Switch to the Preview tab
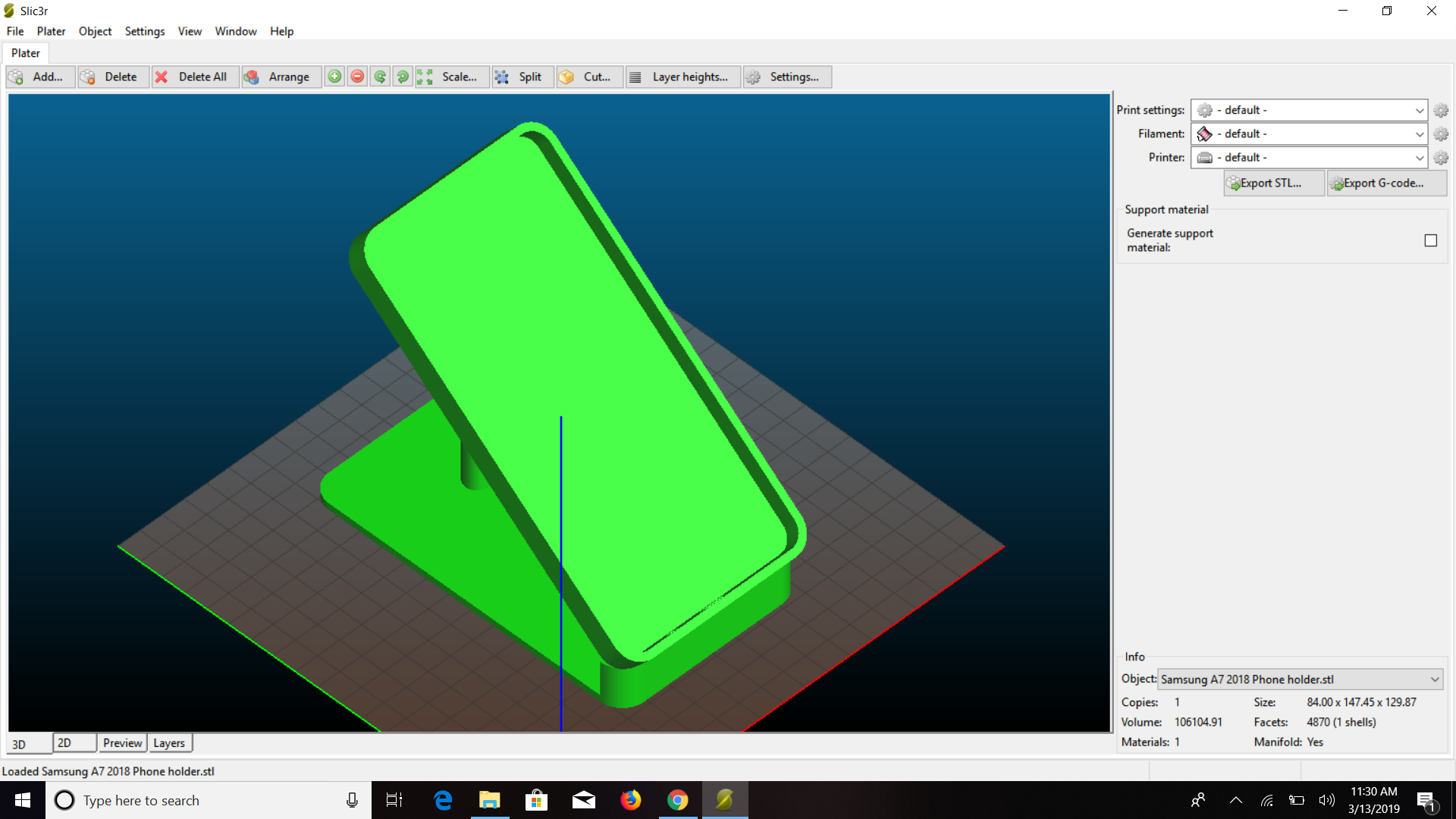 coord(122,743)
